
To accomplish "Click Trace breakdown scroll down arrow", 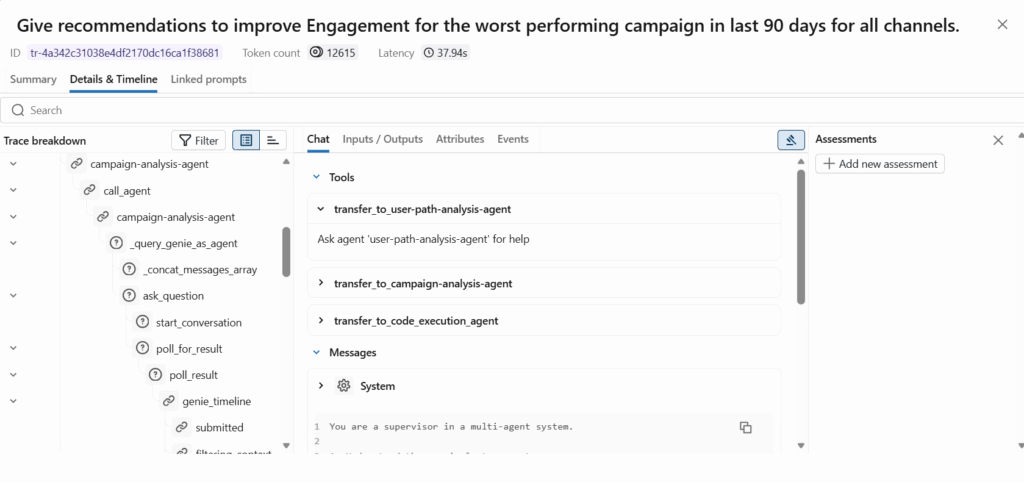I will click(286, 445).
